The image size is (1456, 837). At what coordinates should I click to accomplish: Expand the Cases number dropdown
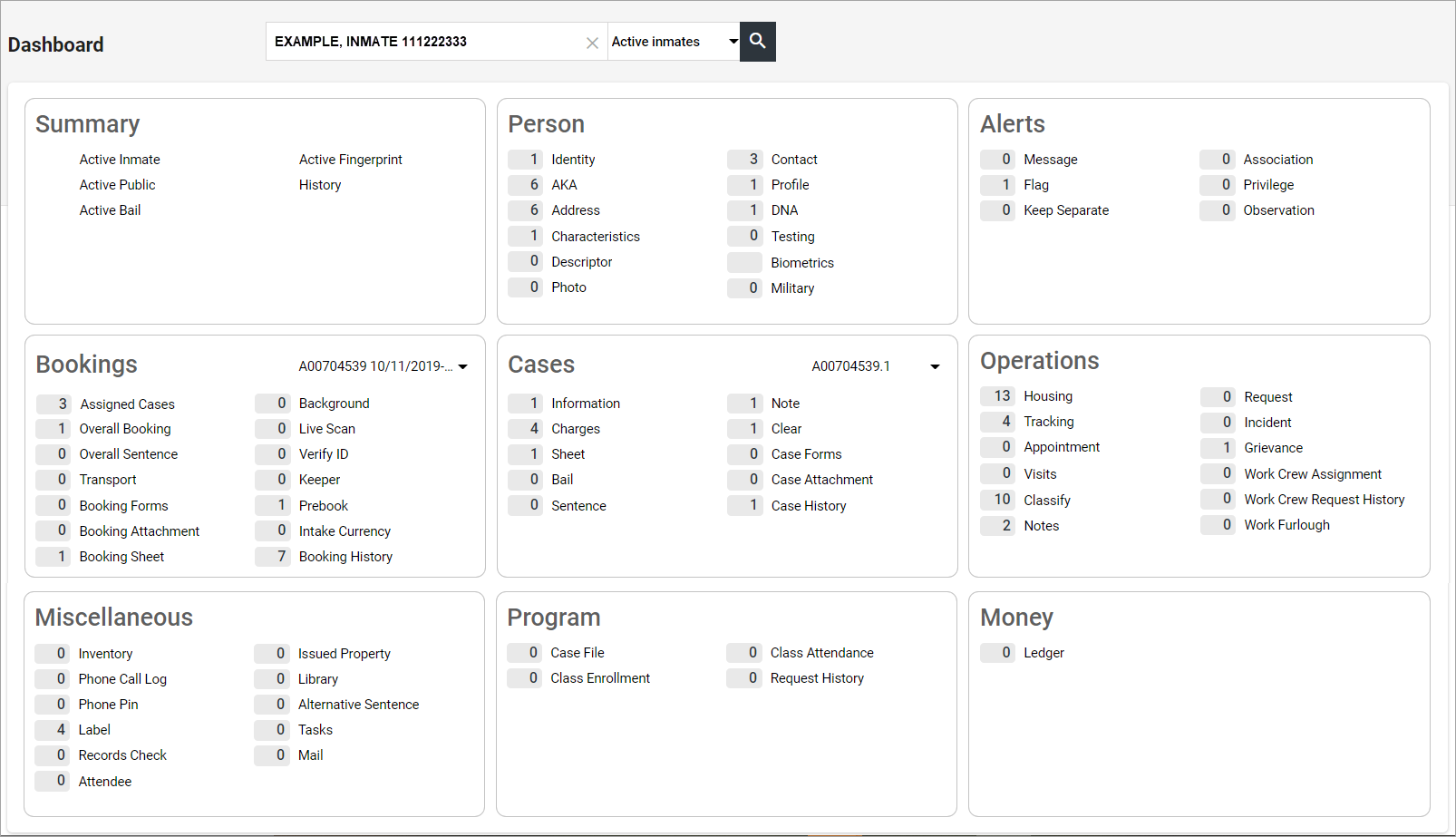point(875,366)
